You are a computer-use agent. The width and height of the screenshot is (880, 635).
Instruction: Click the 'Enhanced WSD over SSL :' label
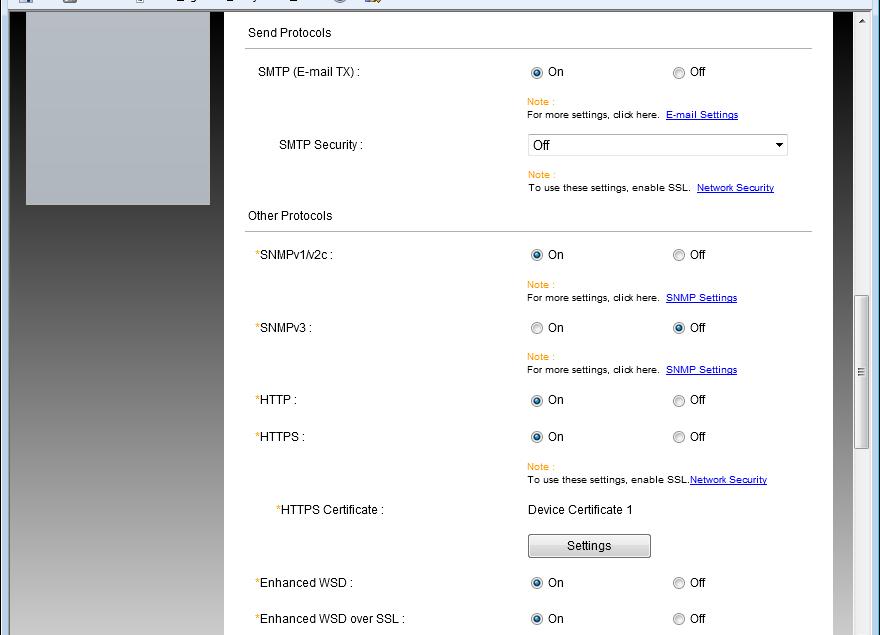tap(330, 619)
